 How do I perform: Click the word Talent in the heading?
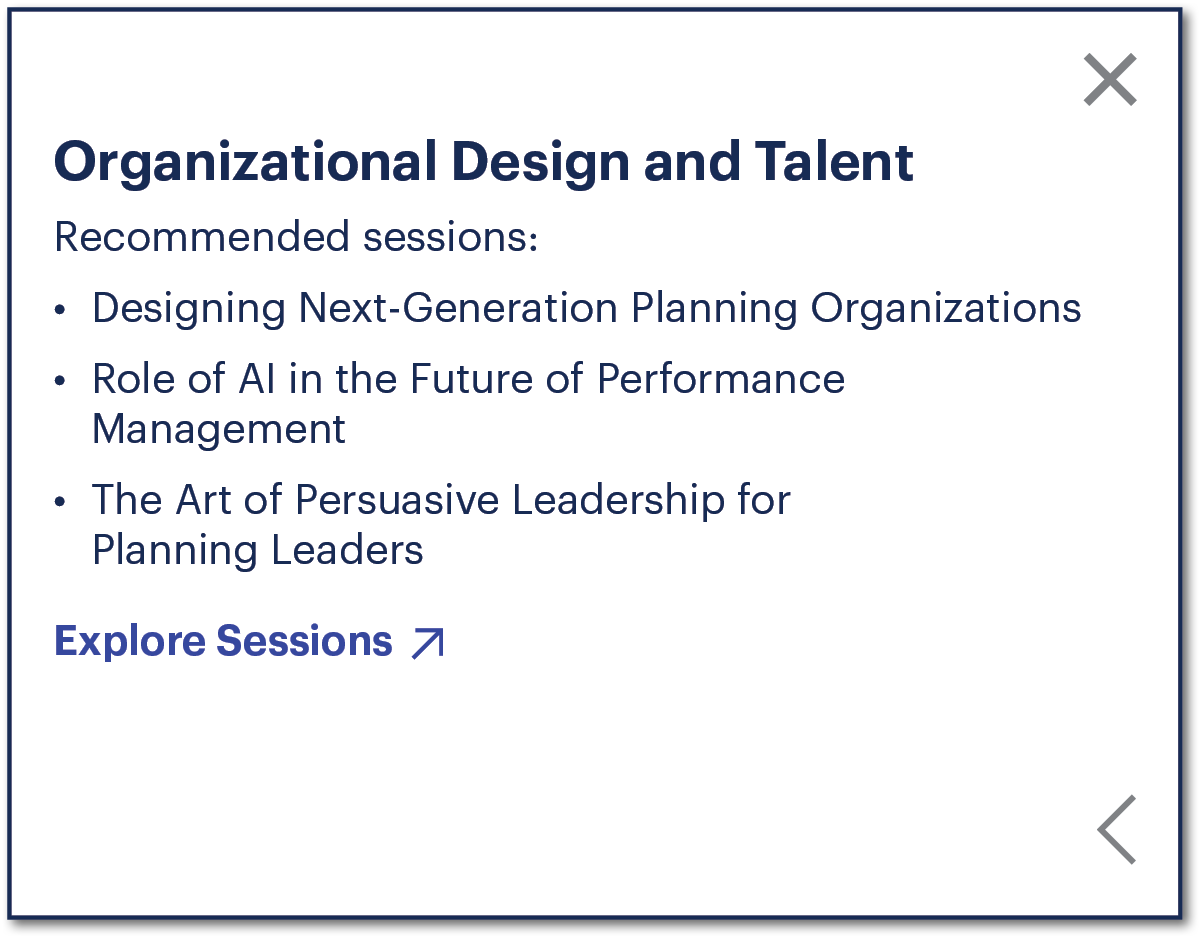click(834, 162)
